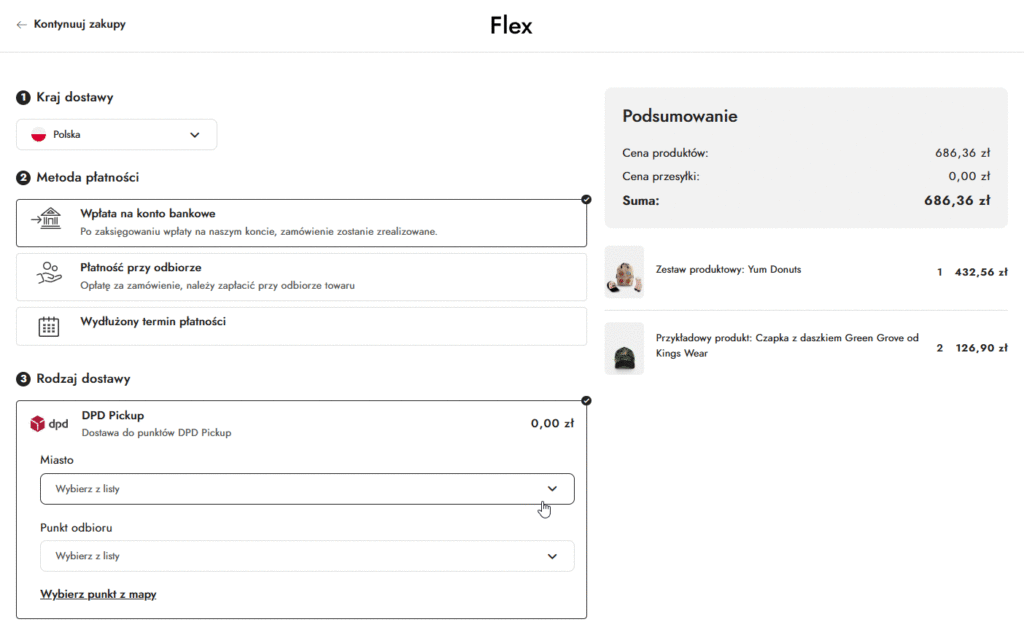The image size is (1024, 630).
Task: Click Kontynuuj zakupy link
Action: click(80, 24)
